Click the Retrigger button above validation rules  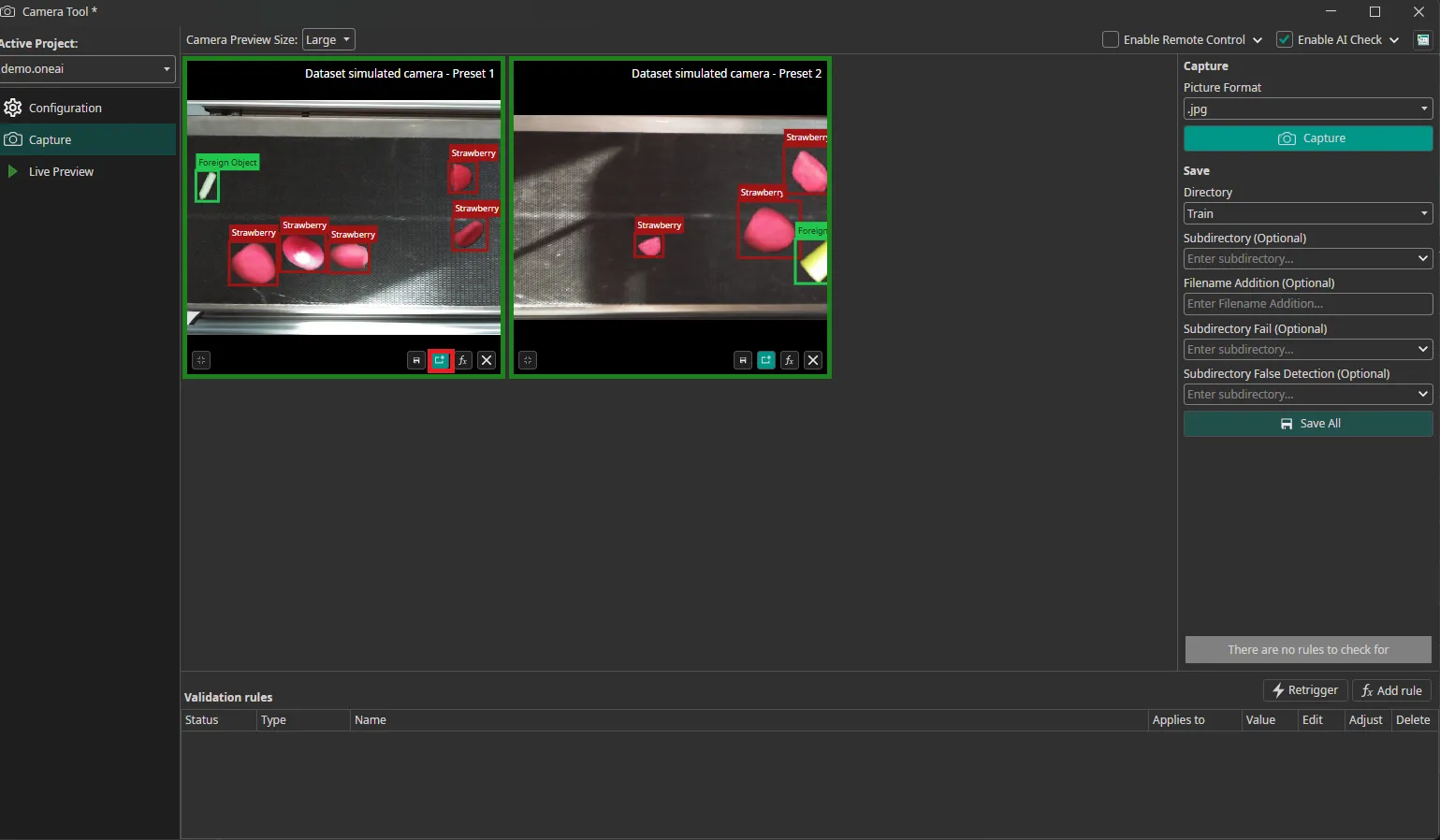(1304, 690)
